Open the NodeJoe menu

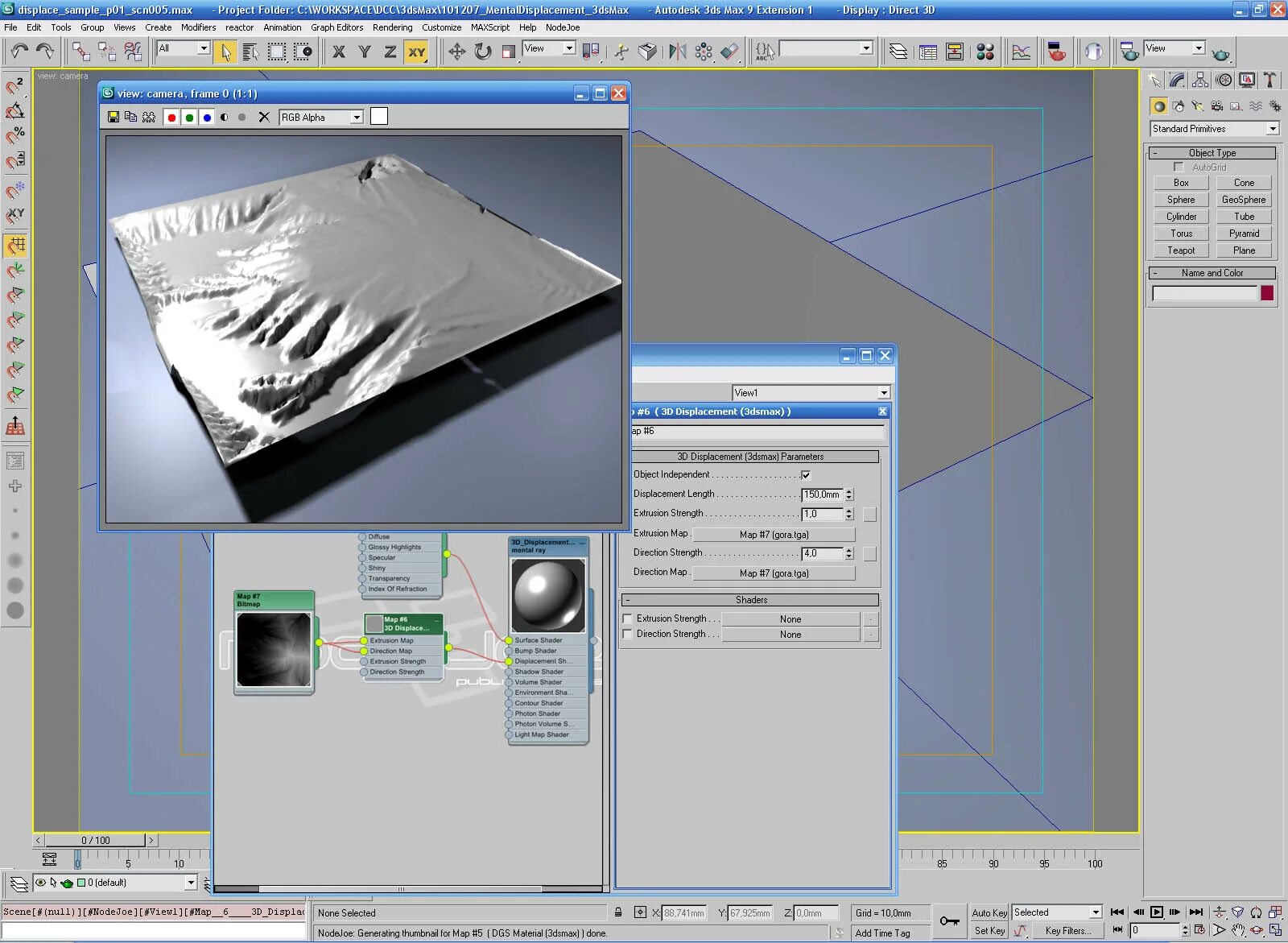click(562, 27)
